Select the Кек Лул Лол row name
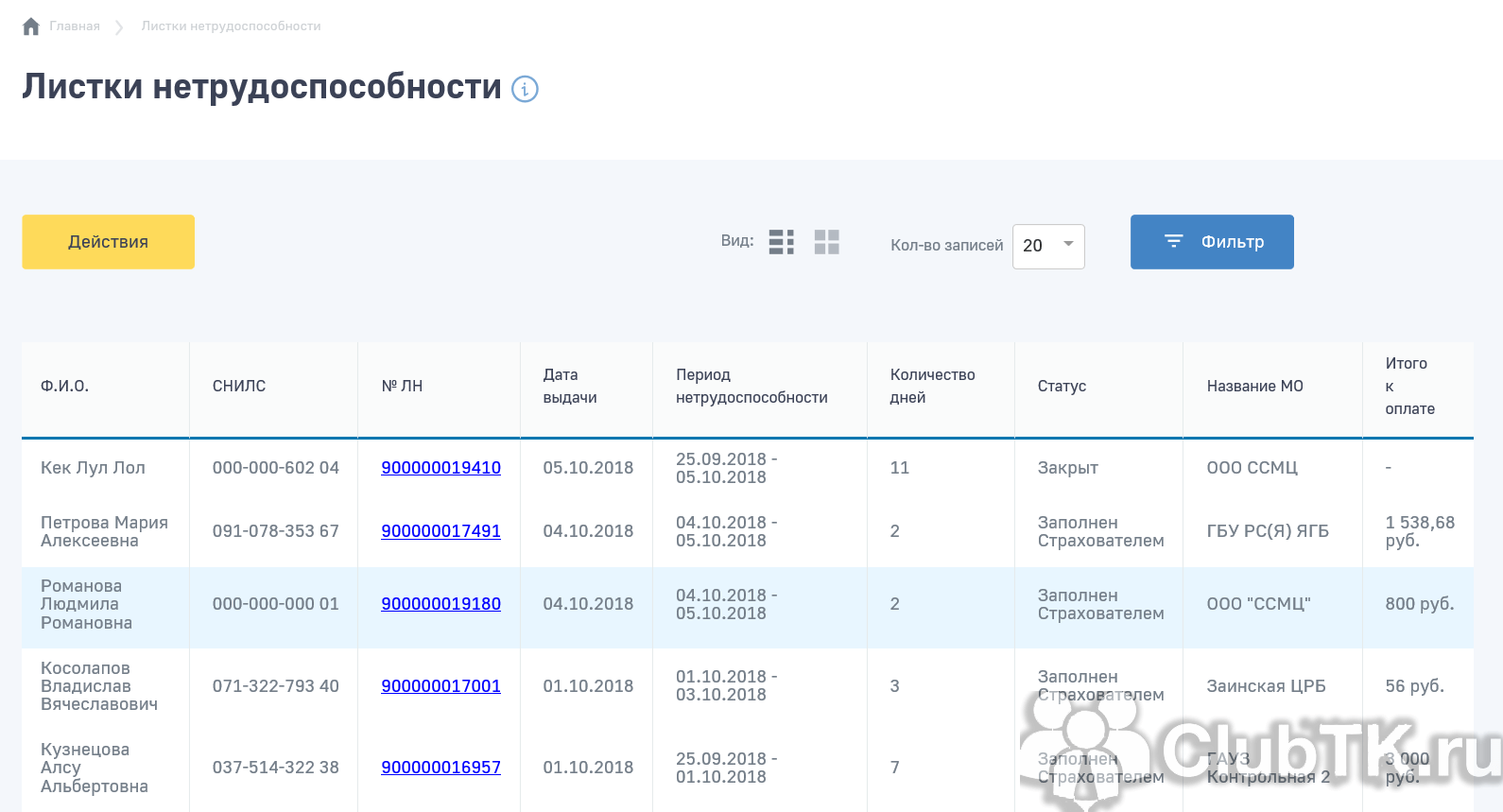Viewport: 1503px width, 812px height. 93,468
